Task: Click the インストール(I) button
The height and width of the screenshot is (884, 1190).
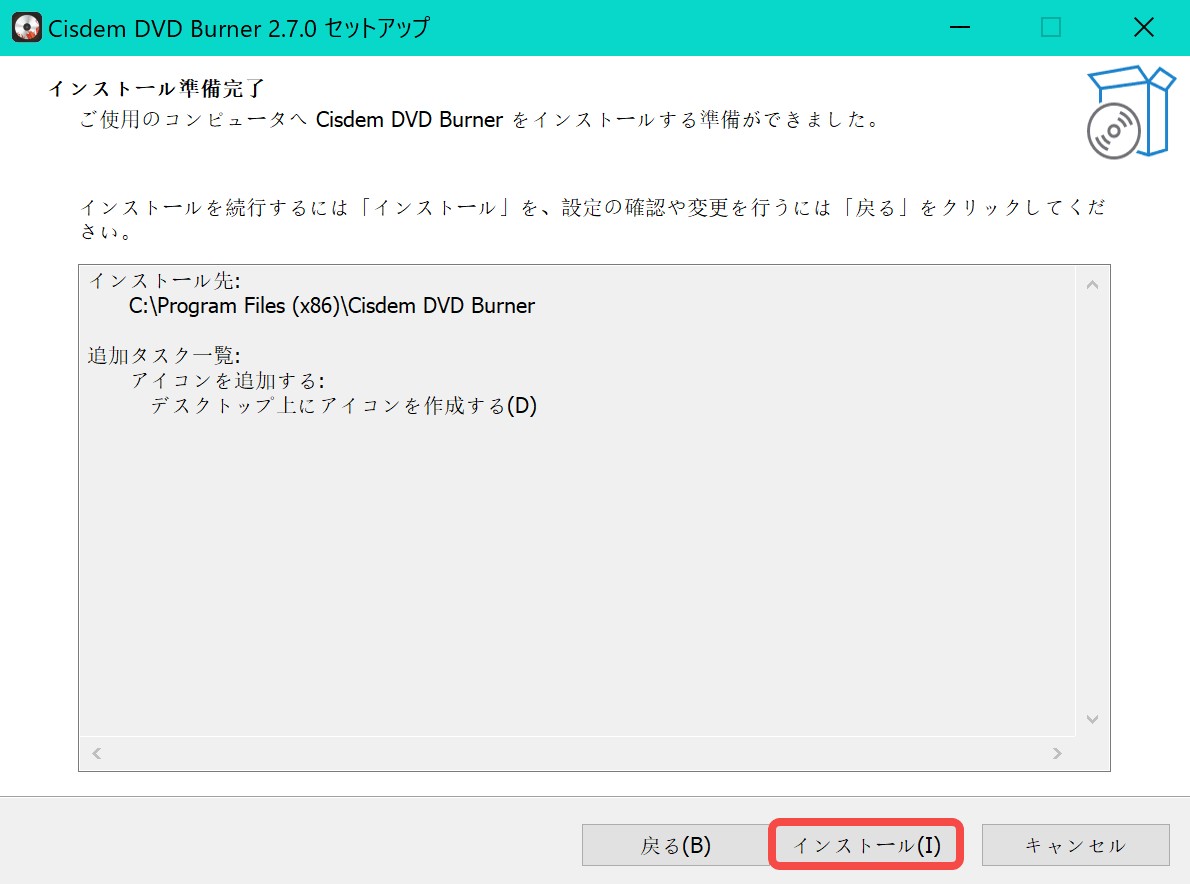Action: (x=866, y=845)
